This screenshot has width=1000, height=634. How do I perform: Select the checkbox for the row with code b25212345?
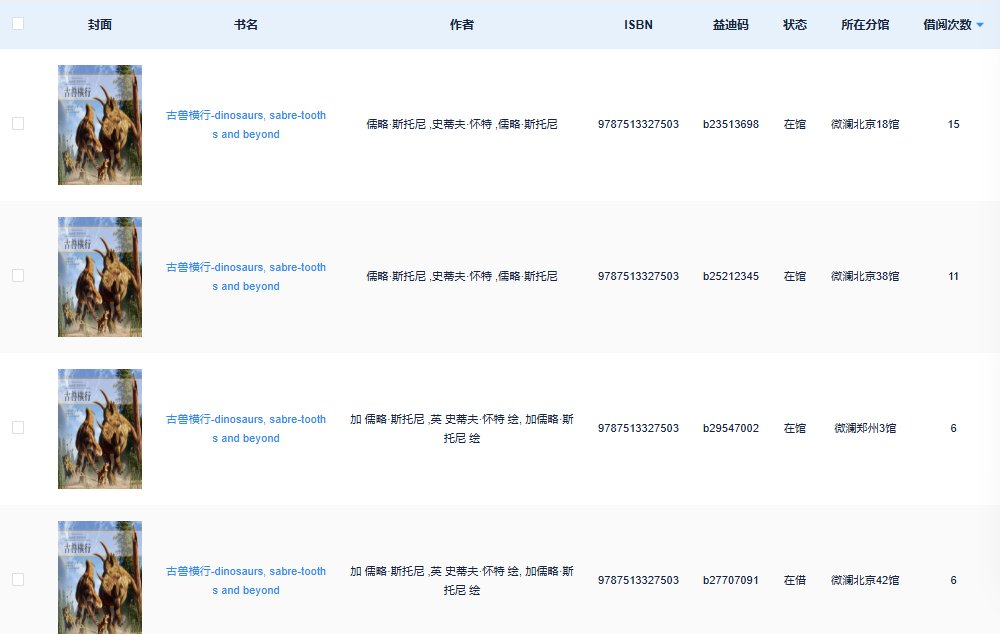pos(18,275)
